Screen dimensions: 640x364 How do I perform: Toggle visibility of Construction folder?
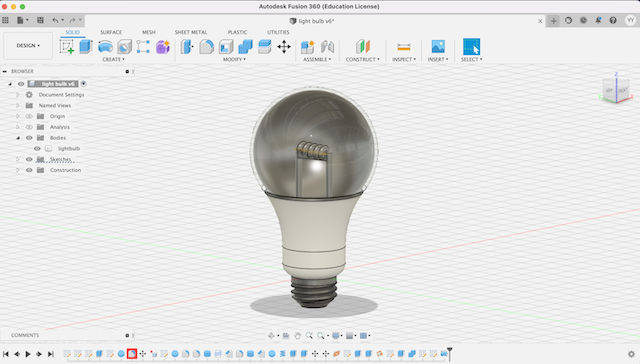point(29,170)
